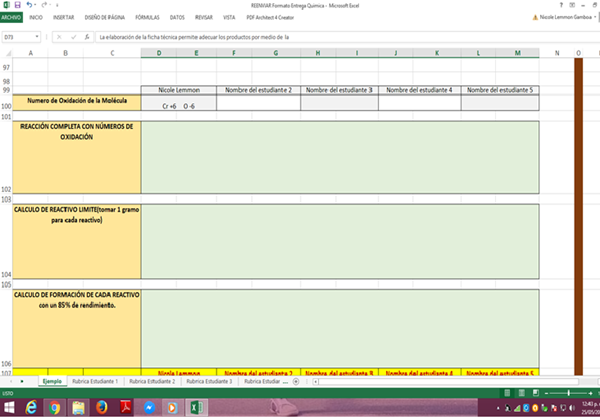Switch to Page Layout view in the status bar
This screenshot has height=420, width=600.
click(522, 393)
